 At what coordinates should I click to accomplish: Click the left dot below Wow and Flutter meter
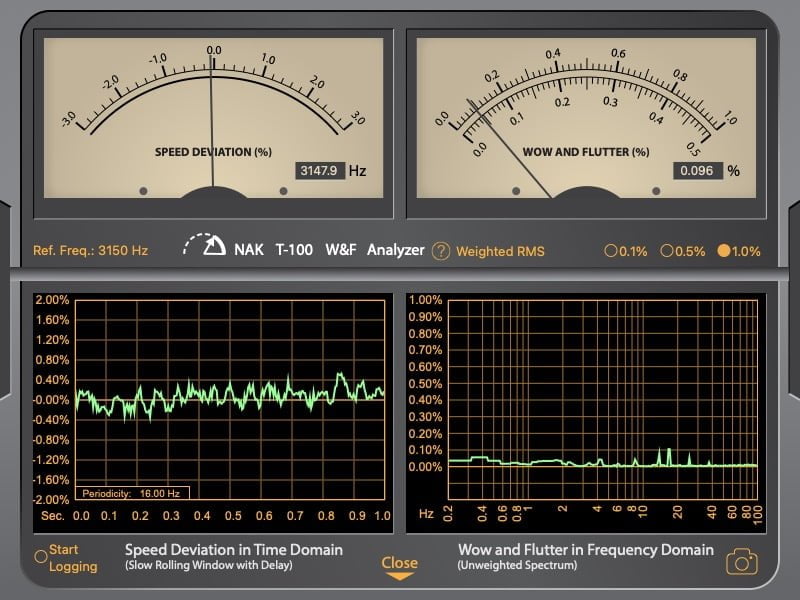coord(516,190)
